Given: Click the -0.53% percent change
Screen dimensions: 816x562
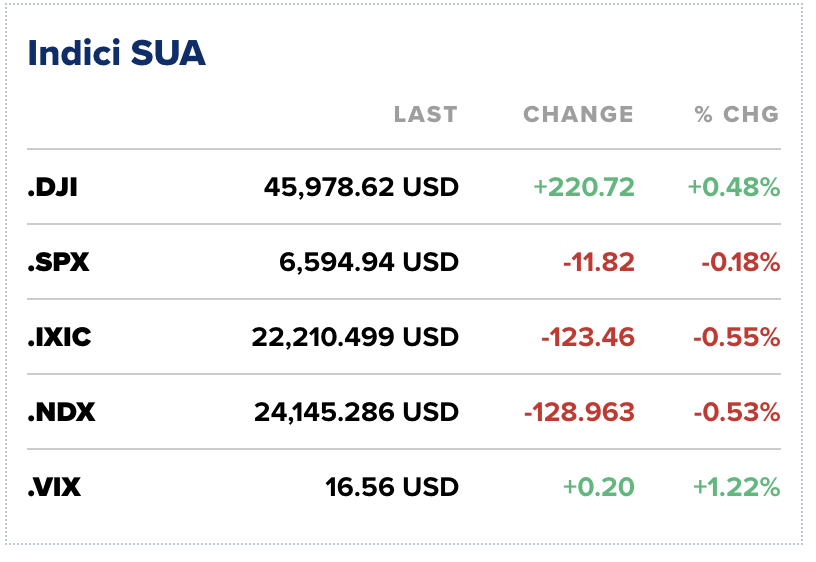Looking at the screenshot, I should tap(738, 412).
